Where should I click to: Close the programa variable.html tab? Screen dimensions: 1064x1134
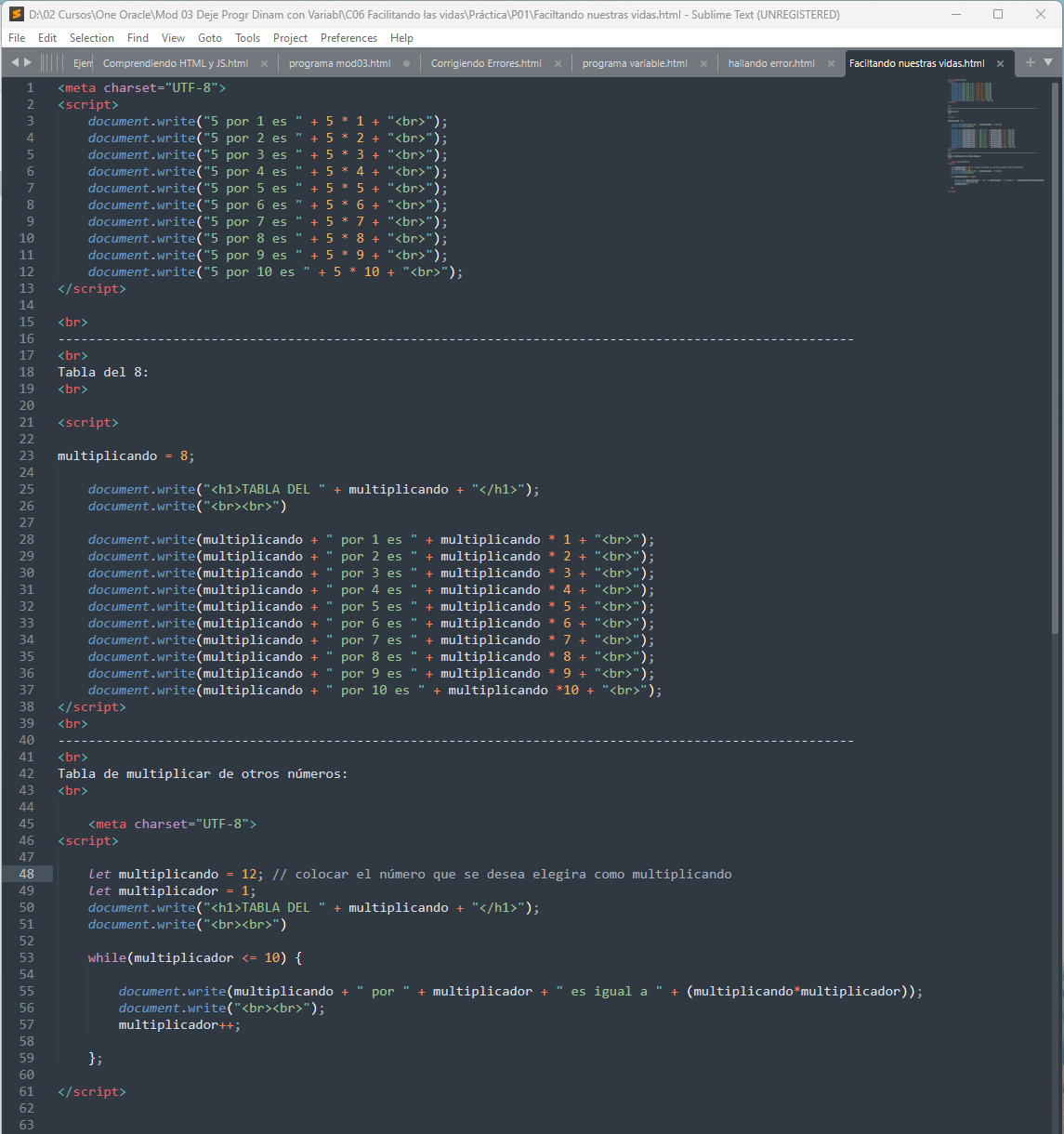703,64
